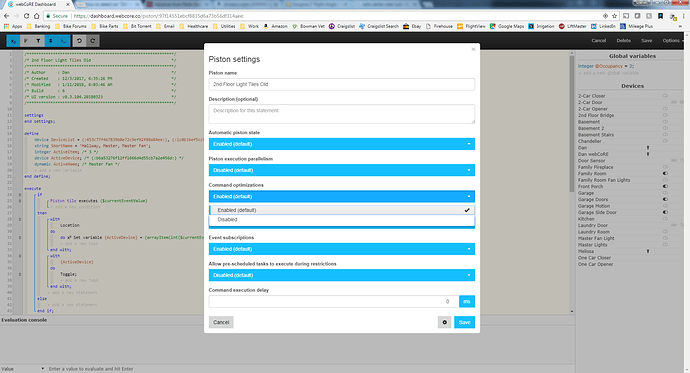Image resolution: width=690 pixels, height=373 pixels.
Task: Click the restrictions filter funnel icon
Action: (x=38, y=41)
